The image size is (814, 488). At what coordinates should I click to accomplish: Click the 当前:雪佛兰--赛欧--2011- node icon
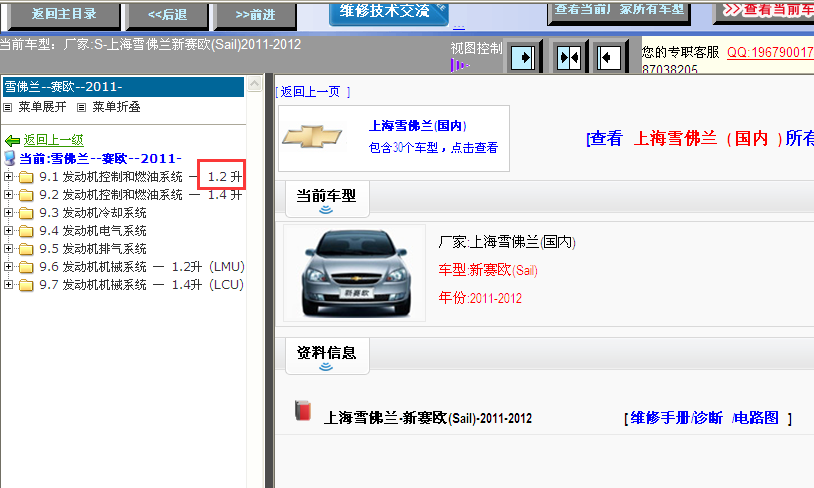(x=10, y=158)
